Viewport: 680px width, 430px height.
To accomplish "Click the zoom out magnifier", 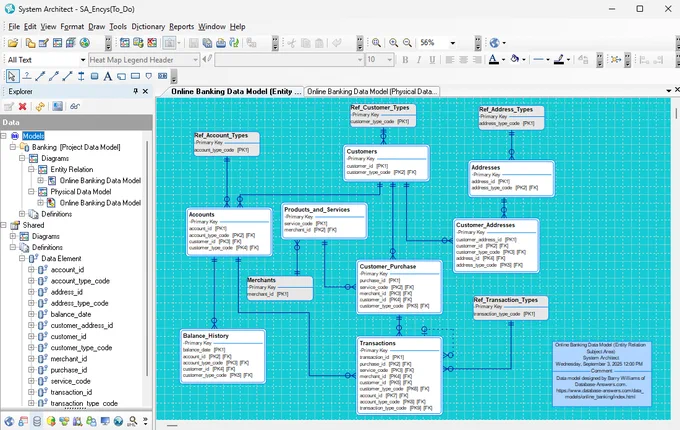I will (x=407, y=42).
